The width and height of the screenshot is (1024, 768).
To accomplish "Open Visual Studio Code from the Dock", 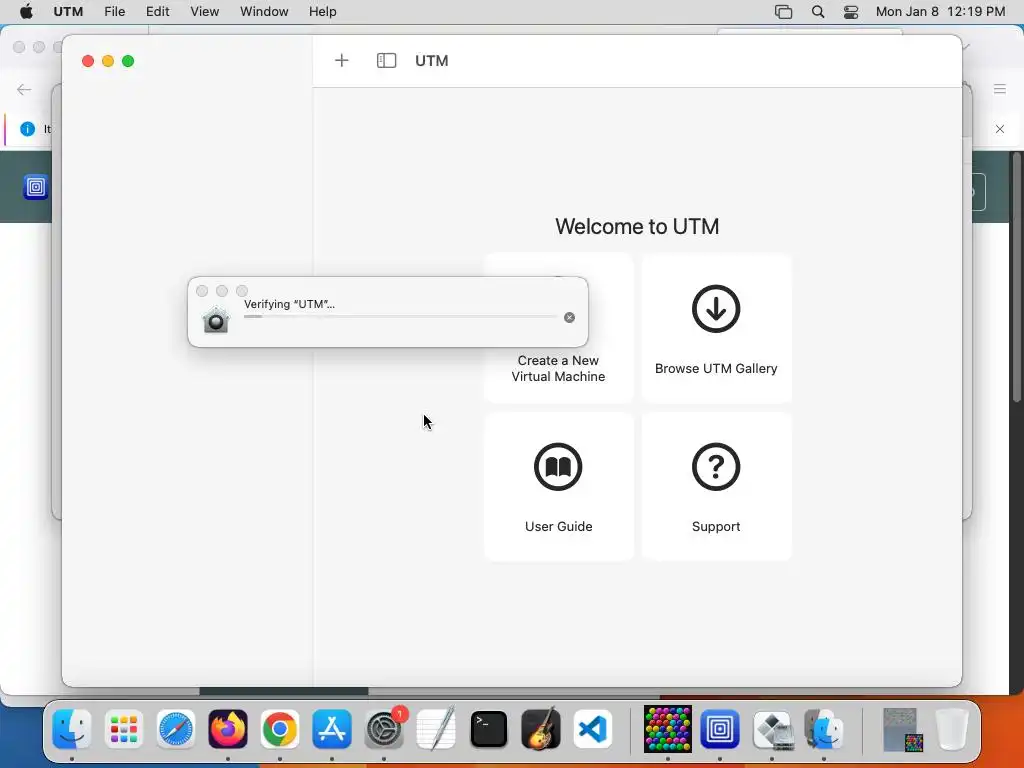I will click(x=593, y=729).
